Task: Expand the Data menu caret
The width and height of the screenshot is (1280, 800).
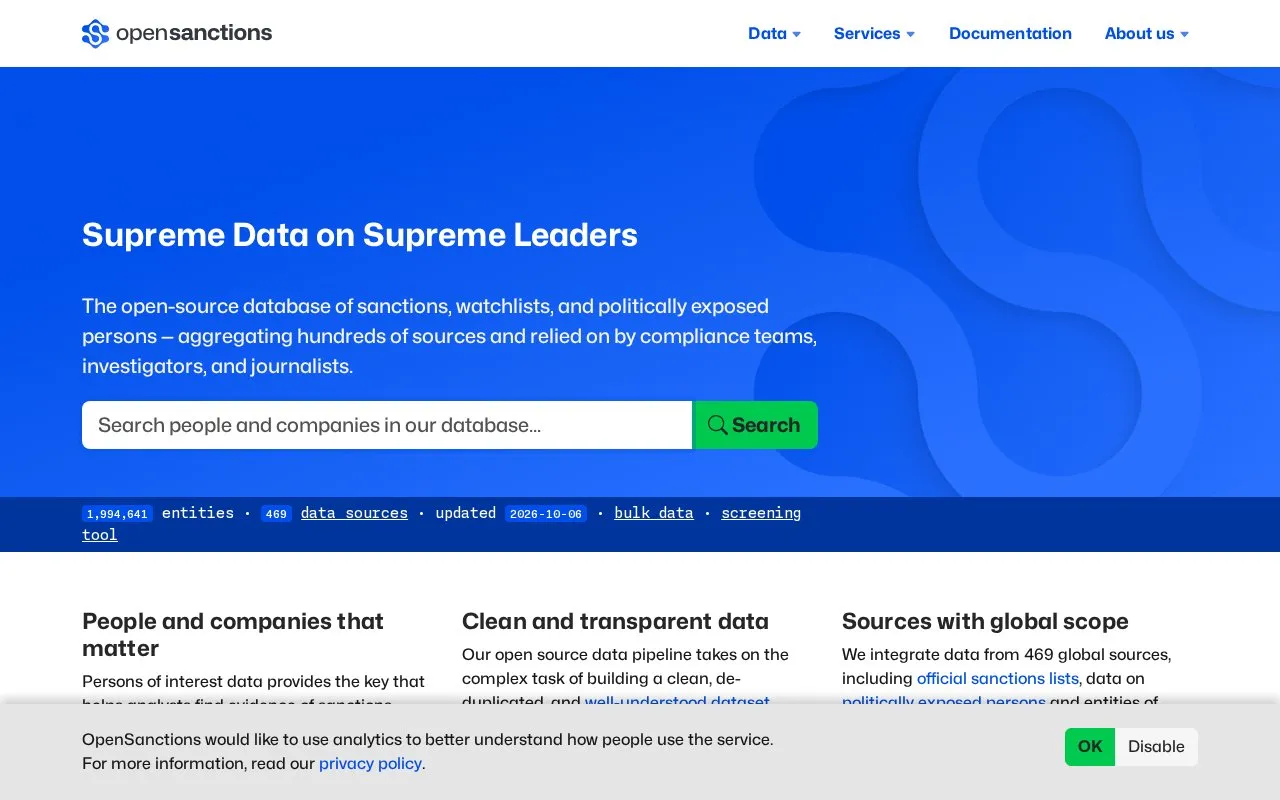Action: pos(797,34)
